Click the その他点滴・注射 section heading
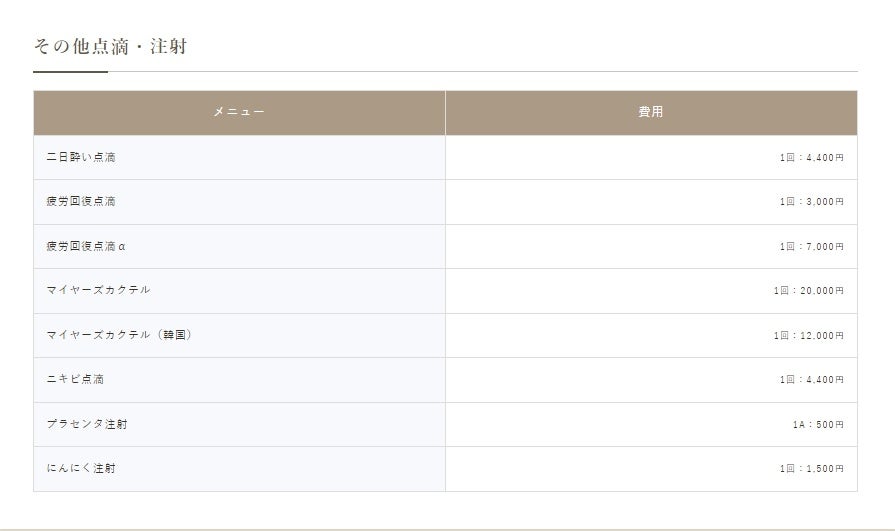Viewport: 895px width, 531px height. tap(111, 46)
